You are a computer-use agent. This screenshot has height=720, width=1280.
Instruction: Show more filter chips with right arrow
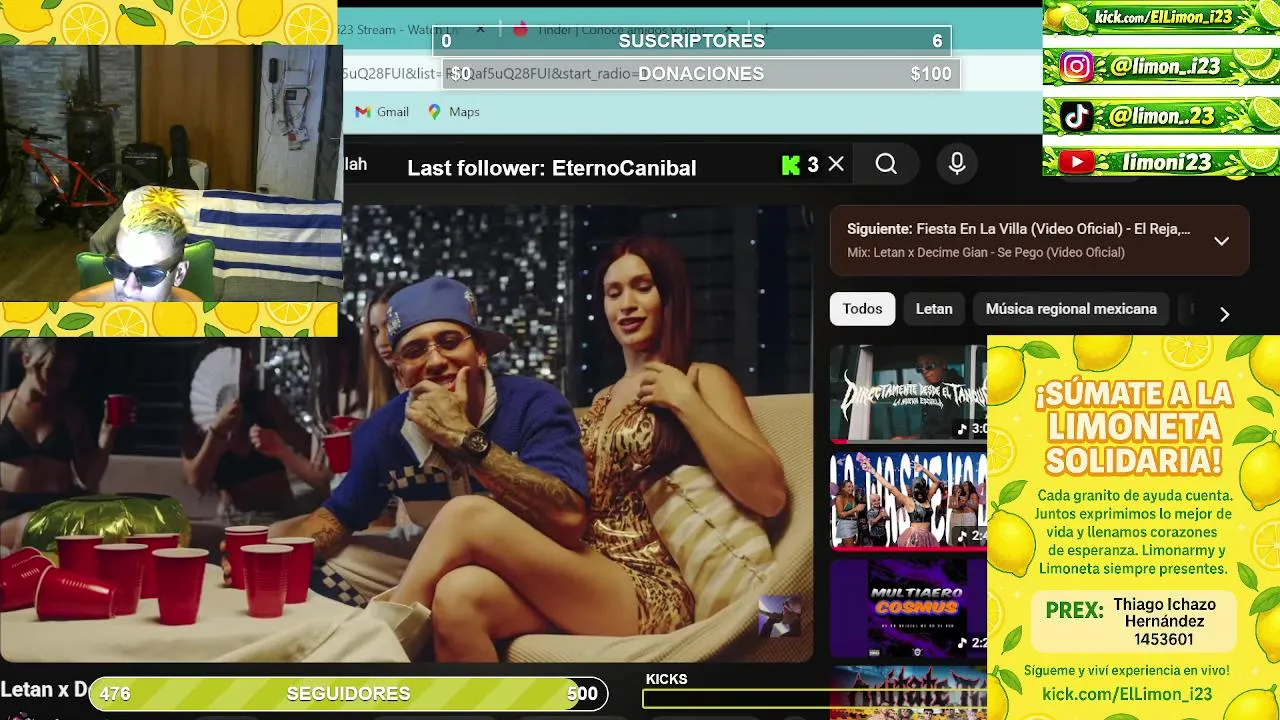(x=1224, y=314)
